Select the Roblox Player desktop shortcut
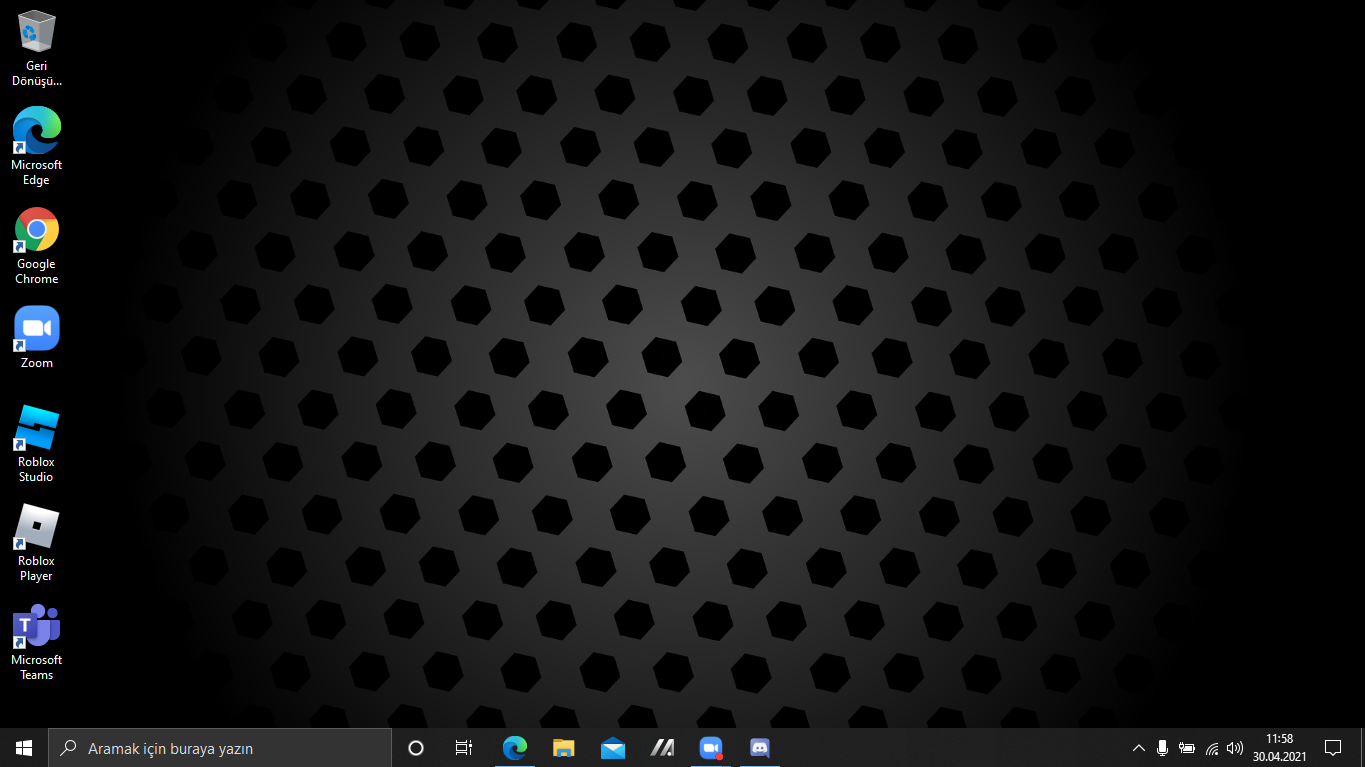Viewport: 1365px width, 767px height. [37, 543]
